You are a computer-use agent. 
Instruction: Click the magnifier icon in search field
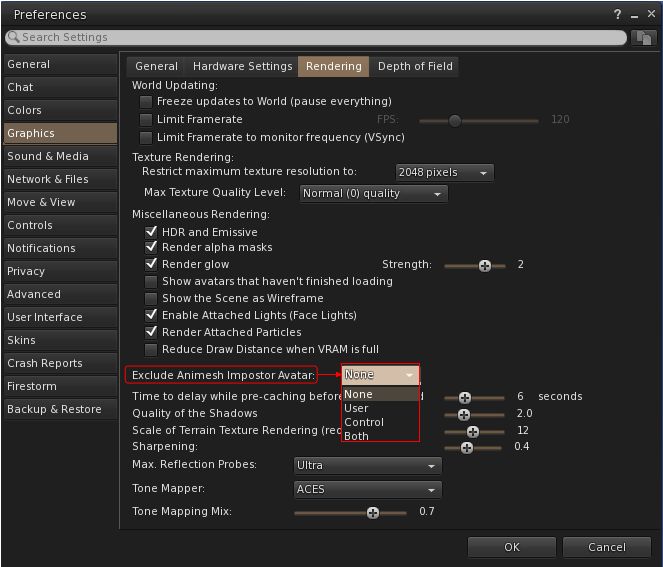(x=13, y=37)
